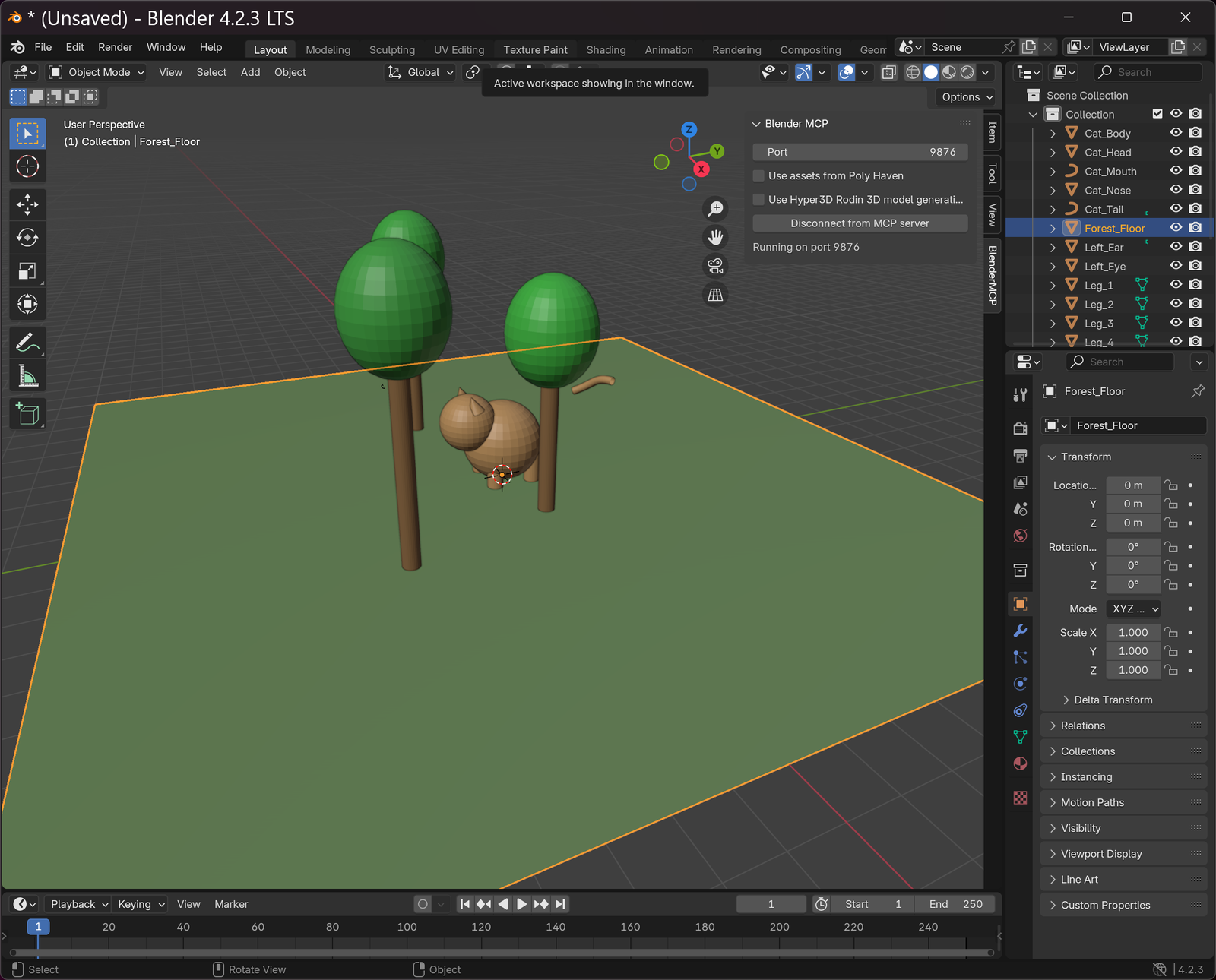Select the Move tool

27,204
